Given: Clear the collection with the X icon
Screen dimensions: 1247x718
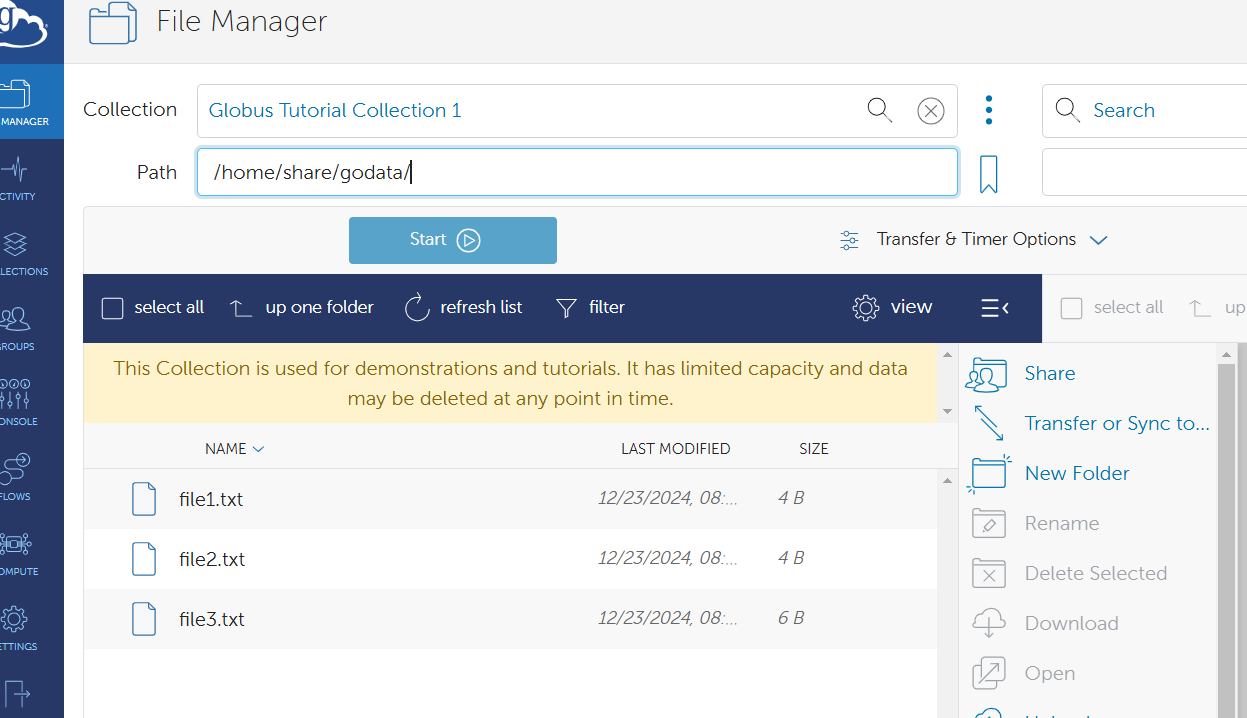Looking at the screenshot, I should [930, 111].
